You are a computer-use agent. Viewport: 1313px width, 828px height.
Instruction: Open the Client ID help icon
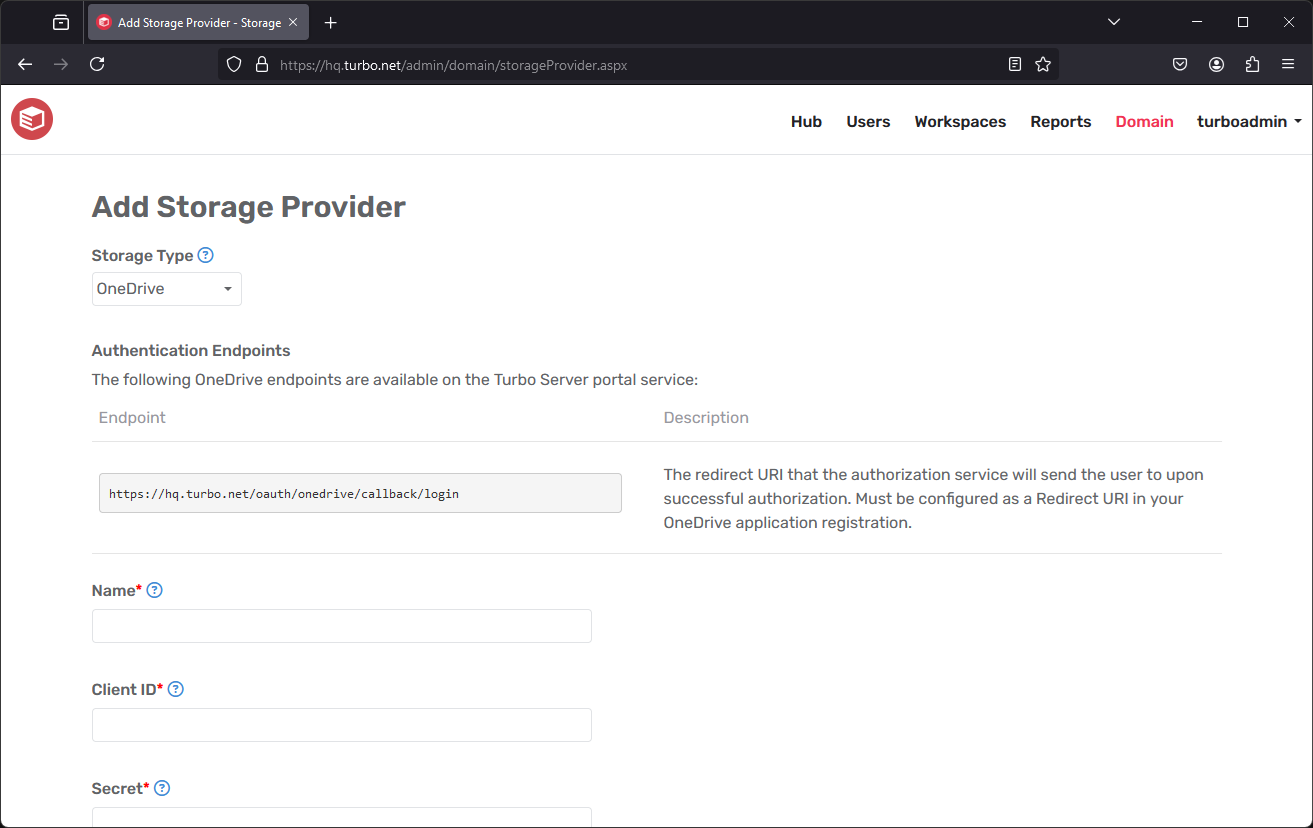pos(175,689)
